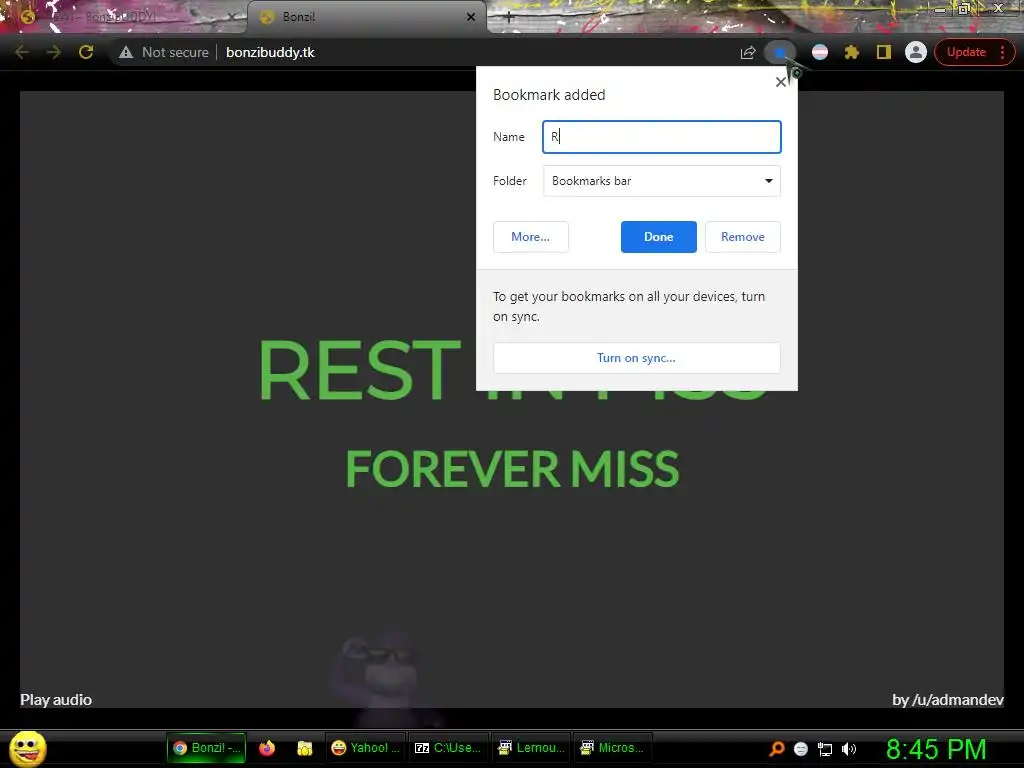
Task: Open the striped round extension icon
Action: click(820, 52)
